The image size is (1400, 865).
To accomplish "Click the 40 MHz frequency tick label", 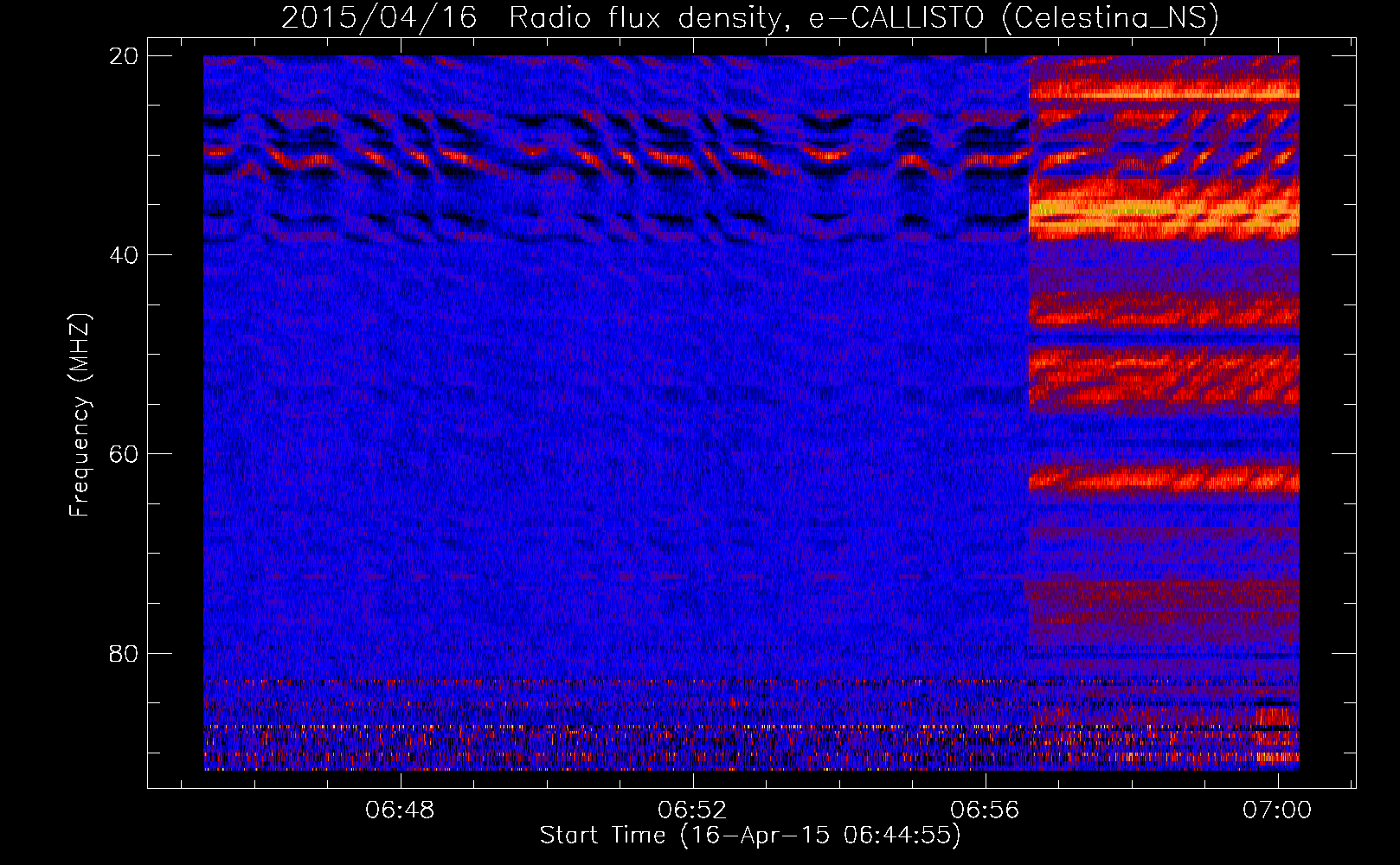I will pyautogui.click(x=124, y=255).
